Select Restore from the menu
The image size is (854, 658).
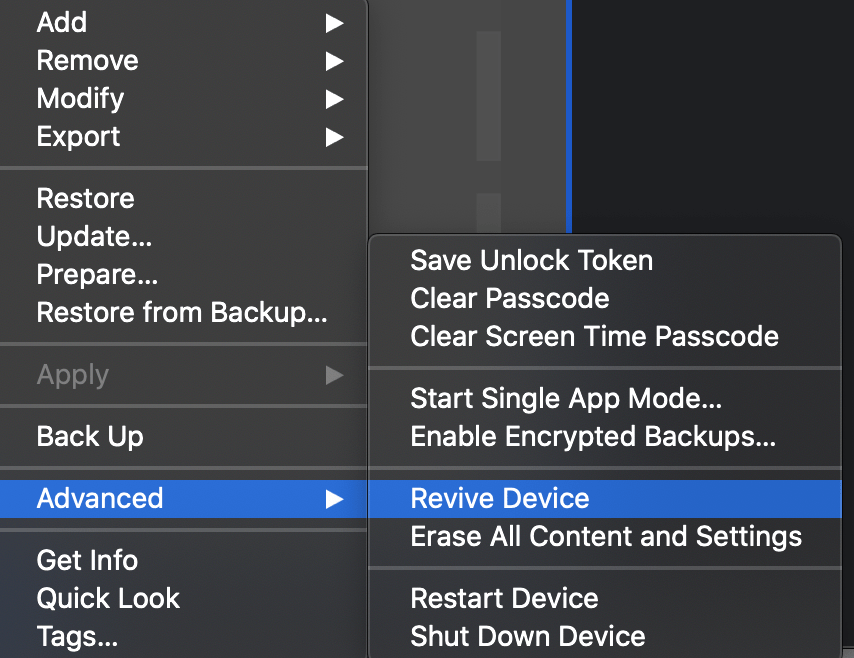(x=85, y=198)
